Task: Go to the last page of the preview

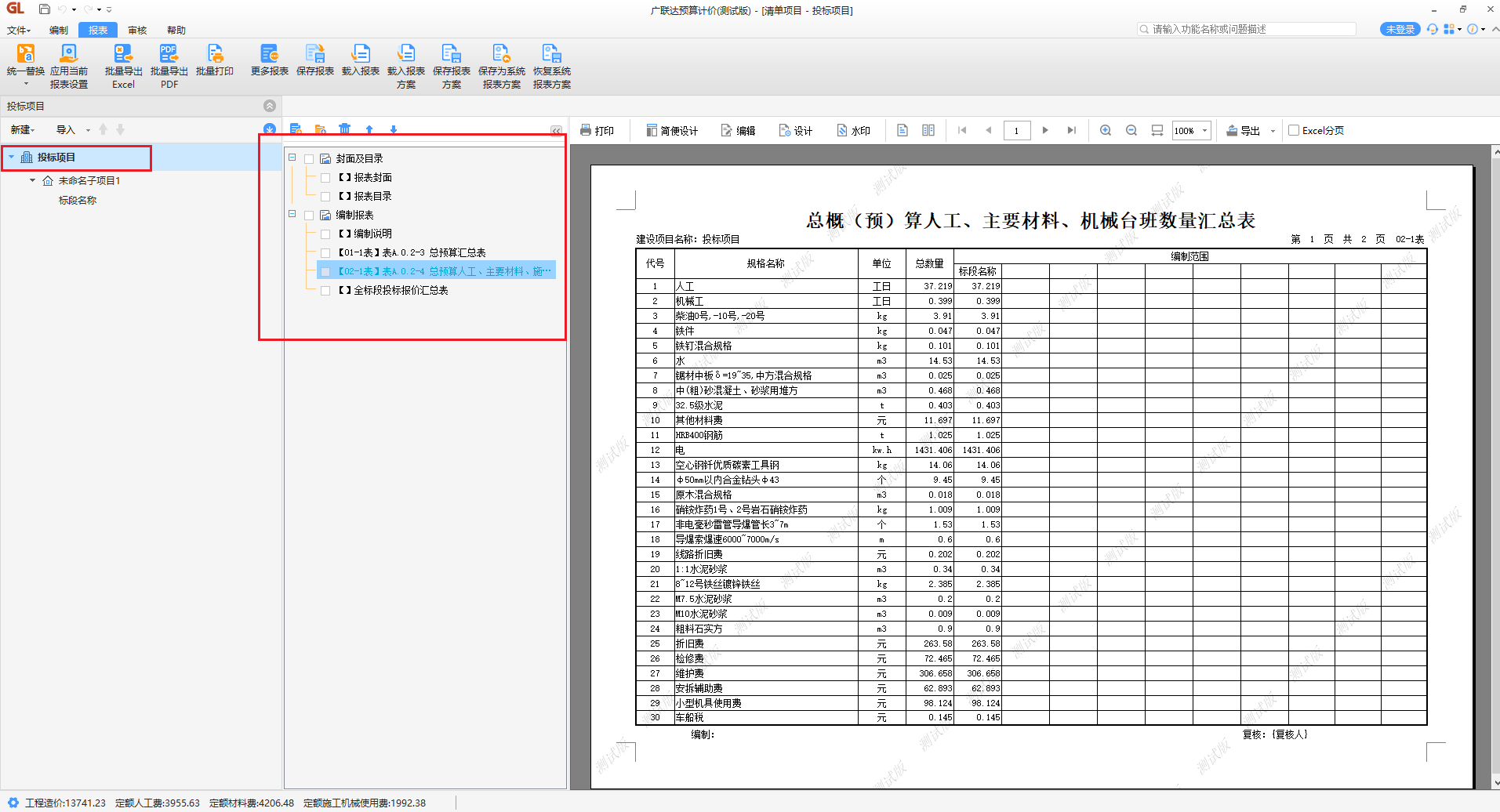Action: point(1071,130)
